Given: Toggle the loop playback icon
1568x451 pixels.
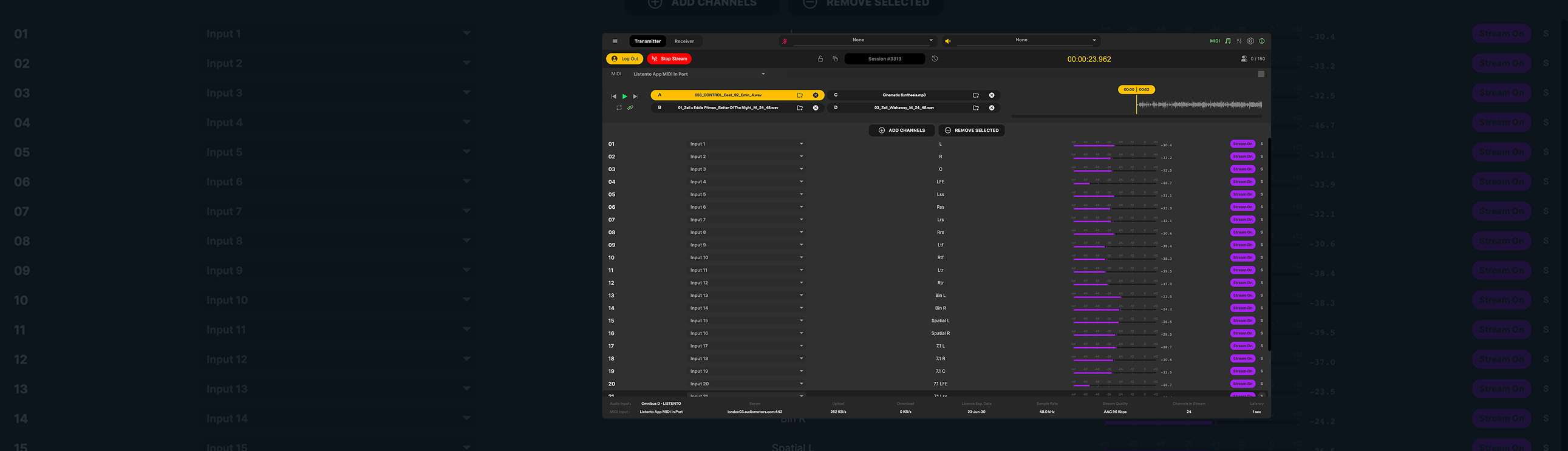Looking at the screenshot, I should pos(619,107).
